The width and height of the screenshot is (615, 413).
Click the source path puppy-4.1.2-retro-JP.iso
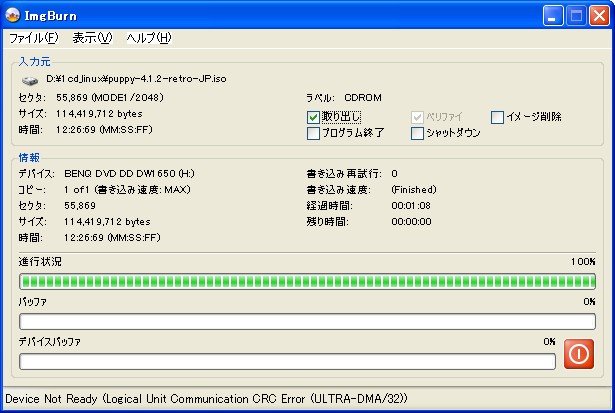136,79
